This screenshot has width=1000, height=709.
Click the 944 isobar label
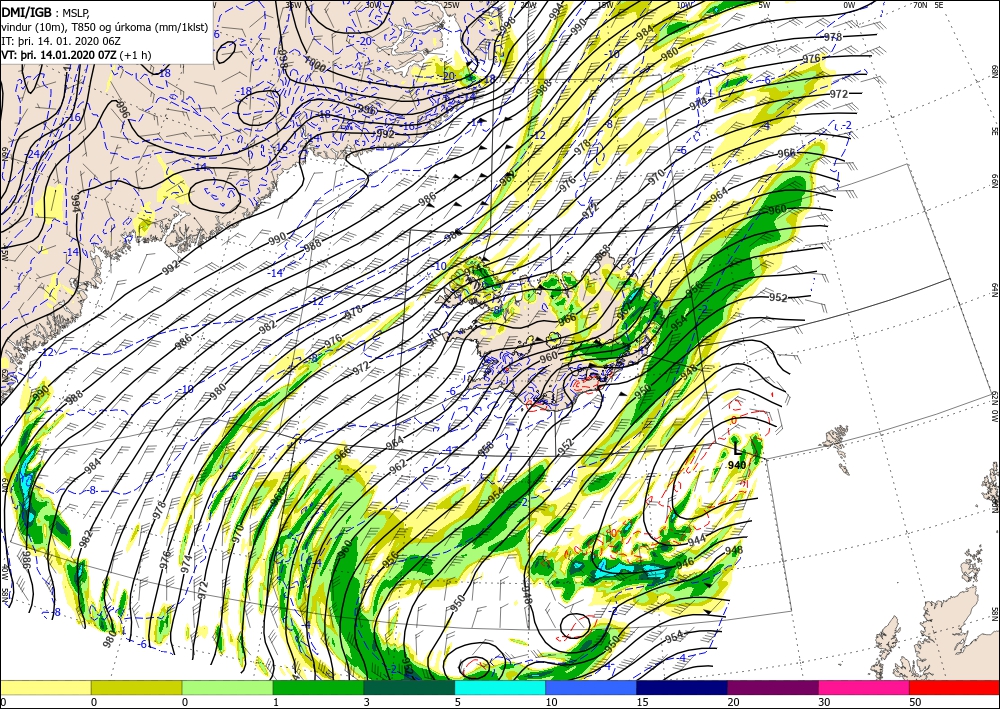point(696,540)
